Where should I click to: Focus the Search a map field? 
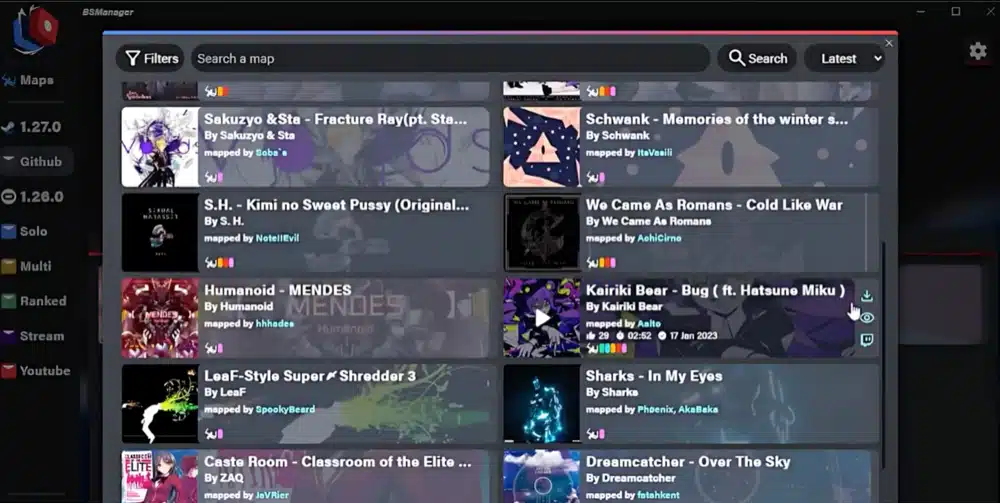tap(450, 59)
